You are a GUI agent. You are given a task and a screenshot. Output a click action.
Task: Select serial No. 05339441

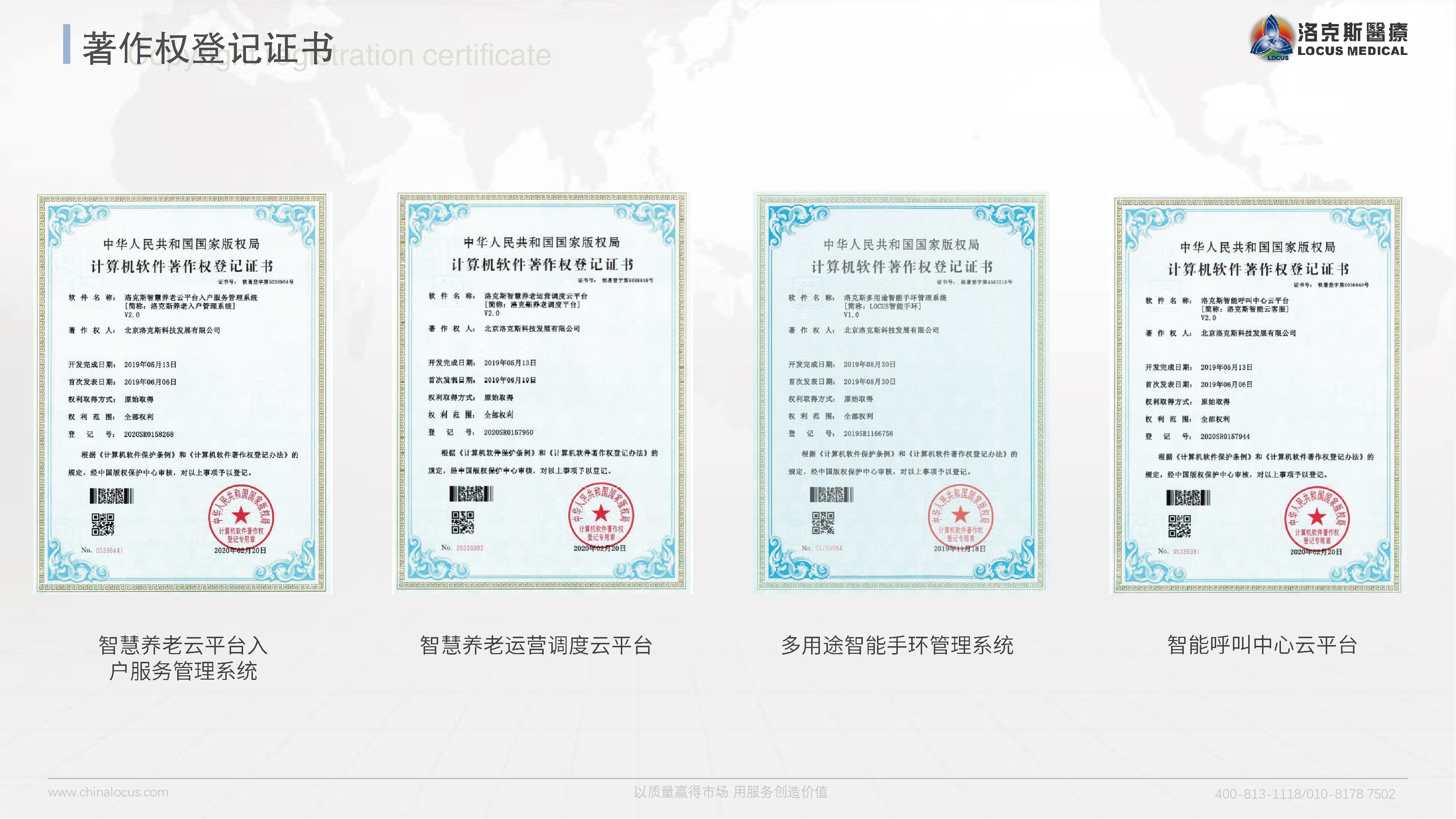click(109, 550)
